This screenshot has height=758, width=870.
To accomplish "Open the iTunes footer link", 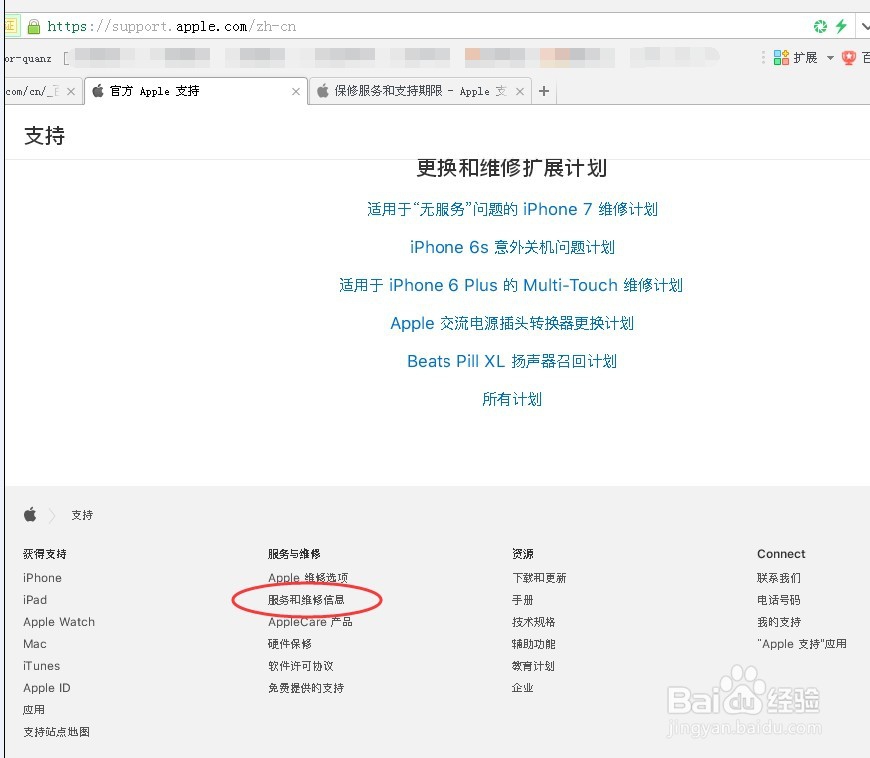I will click(x=41, y=666).
